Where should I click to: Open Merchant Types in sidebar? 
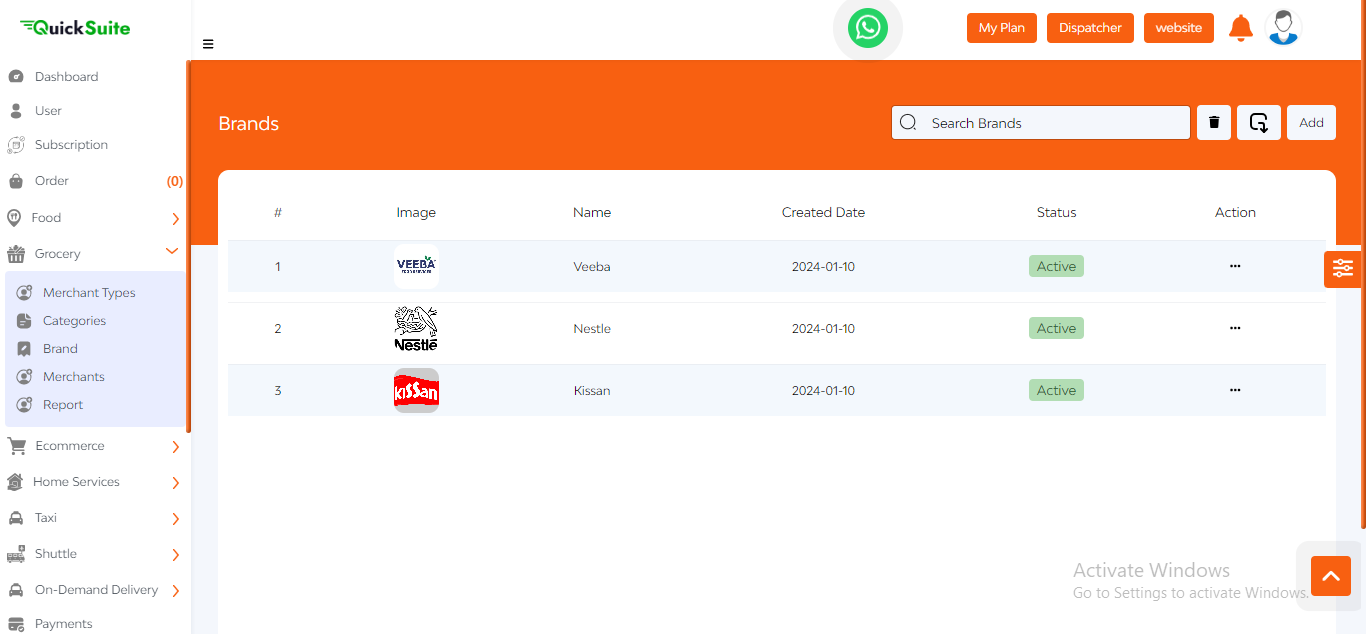89,293
